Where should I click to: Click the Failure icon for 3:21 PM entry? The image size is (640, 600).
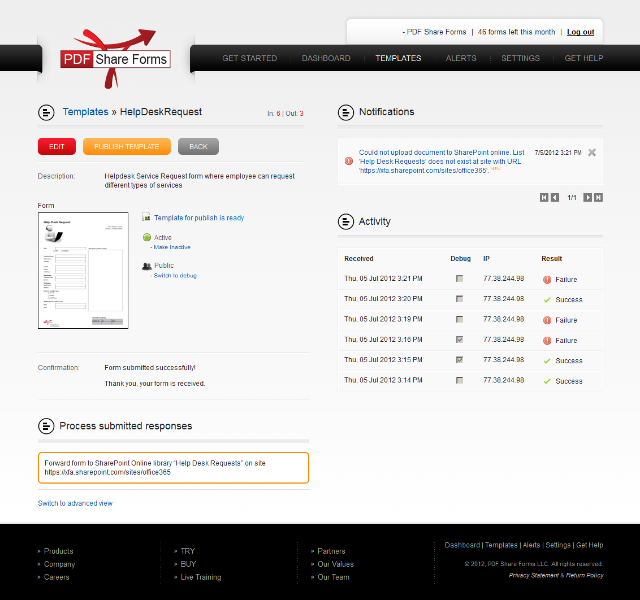point(547,280)
